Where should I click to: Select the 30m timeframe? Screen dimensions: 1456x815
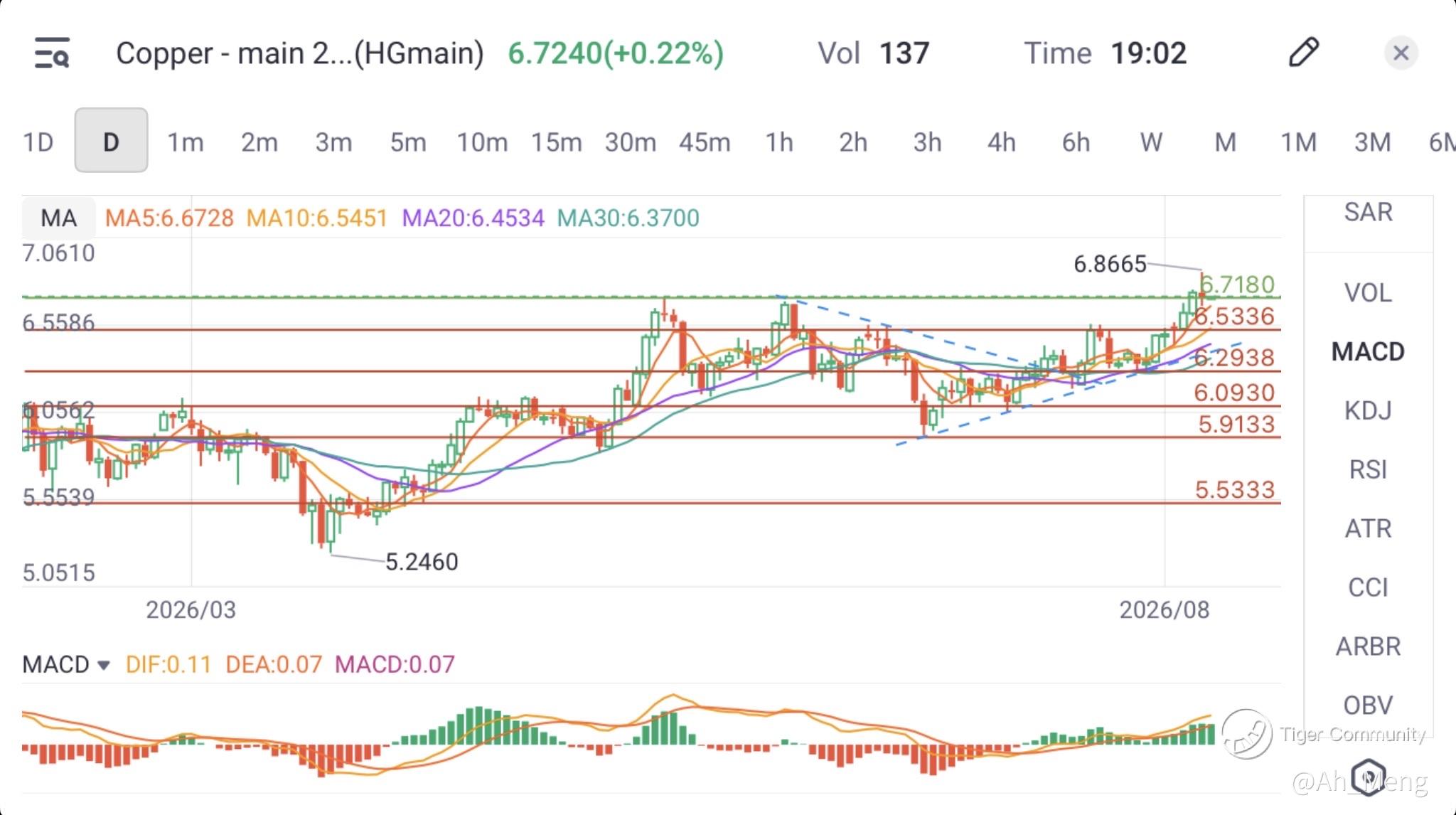[x=631, y=142]
